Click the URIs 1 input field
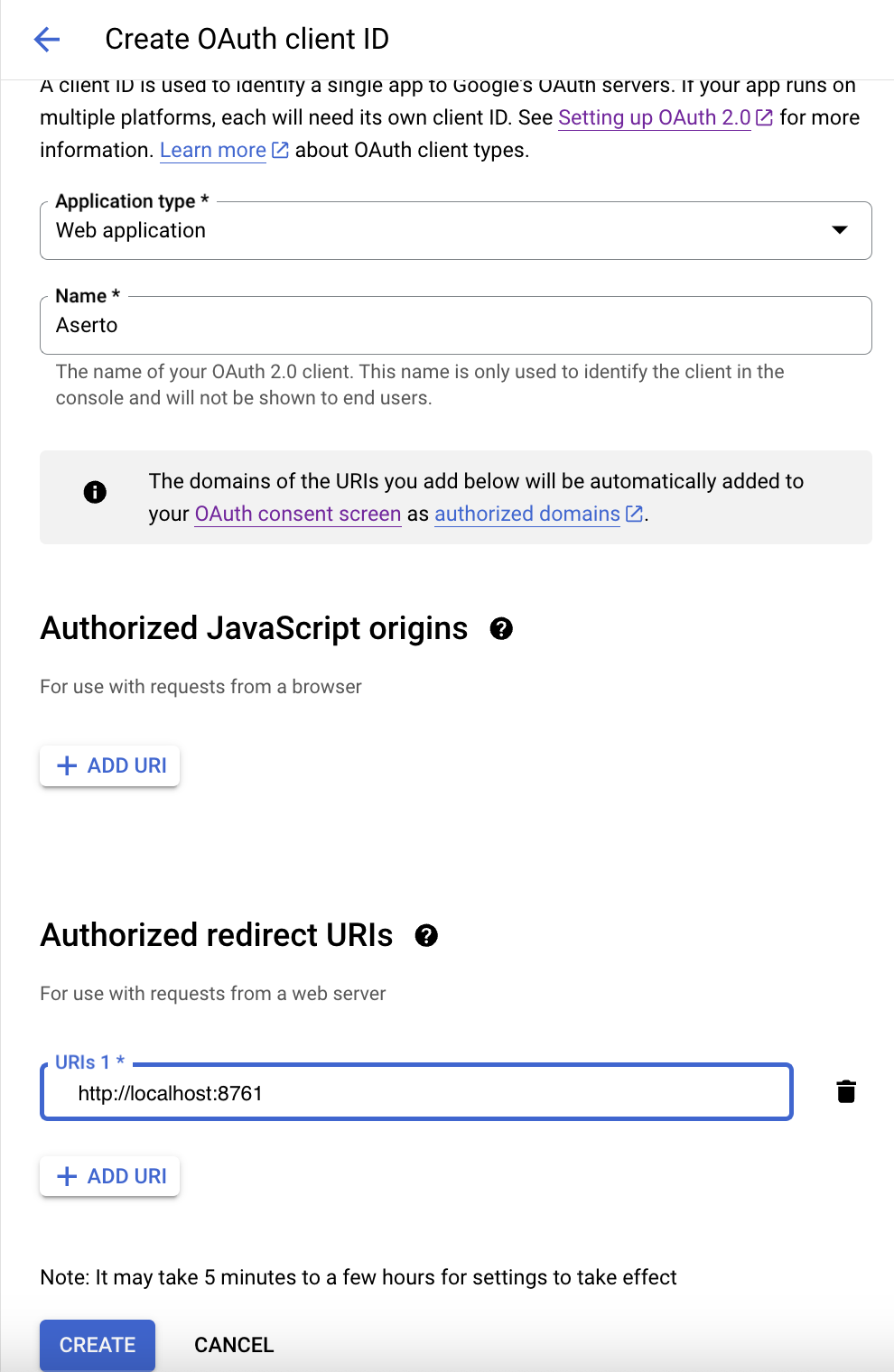Screen dimensions: 894x1372 [417, 1093]
